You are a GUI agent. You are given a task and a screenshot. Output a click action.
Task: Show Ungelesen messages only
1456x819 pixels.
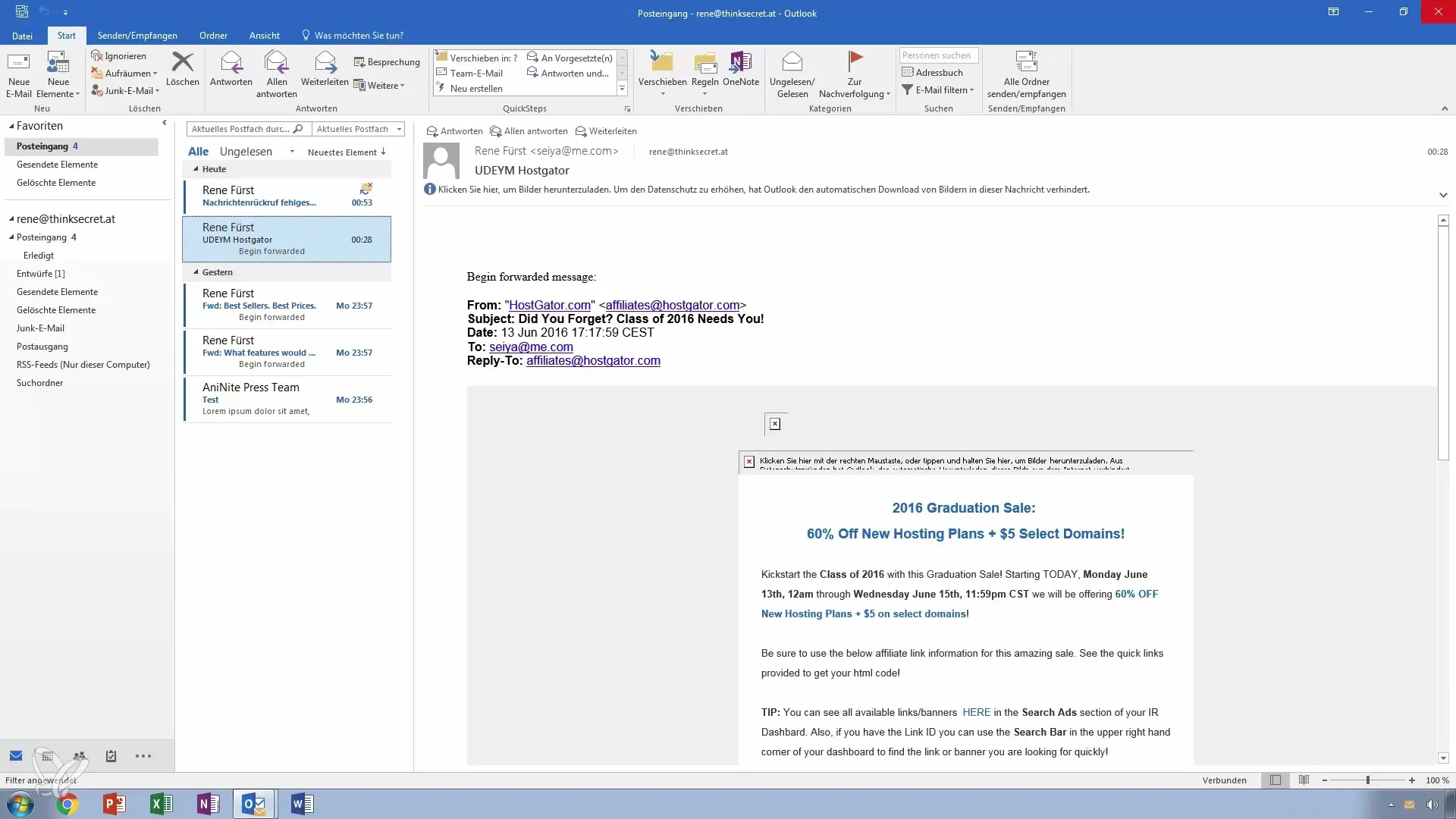coord(246,152)
